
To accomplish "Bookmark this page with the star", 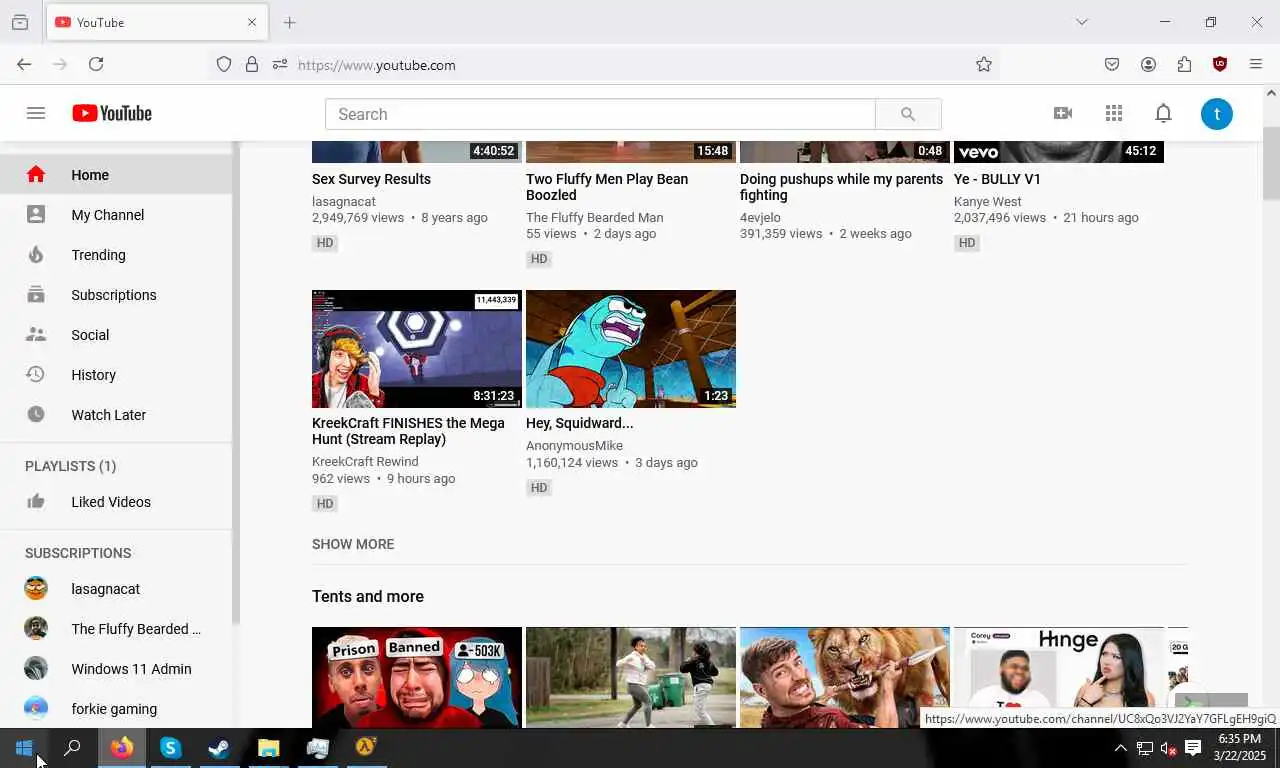I will [984, 64].
